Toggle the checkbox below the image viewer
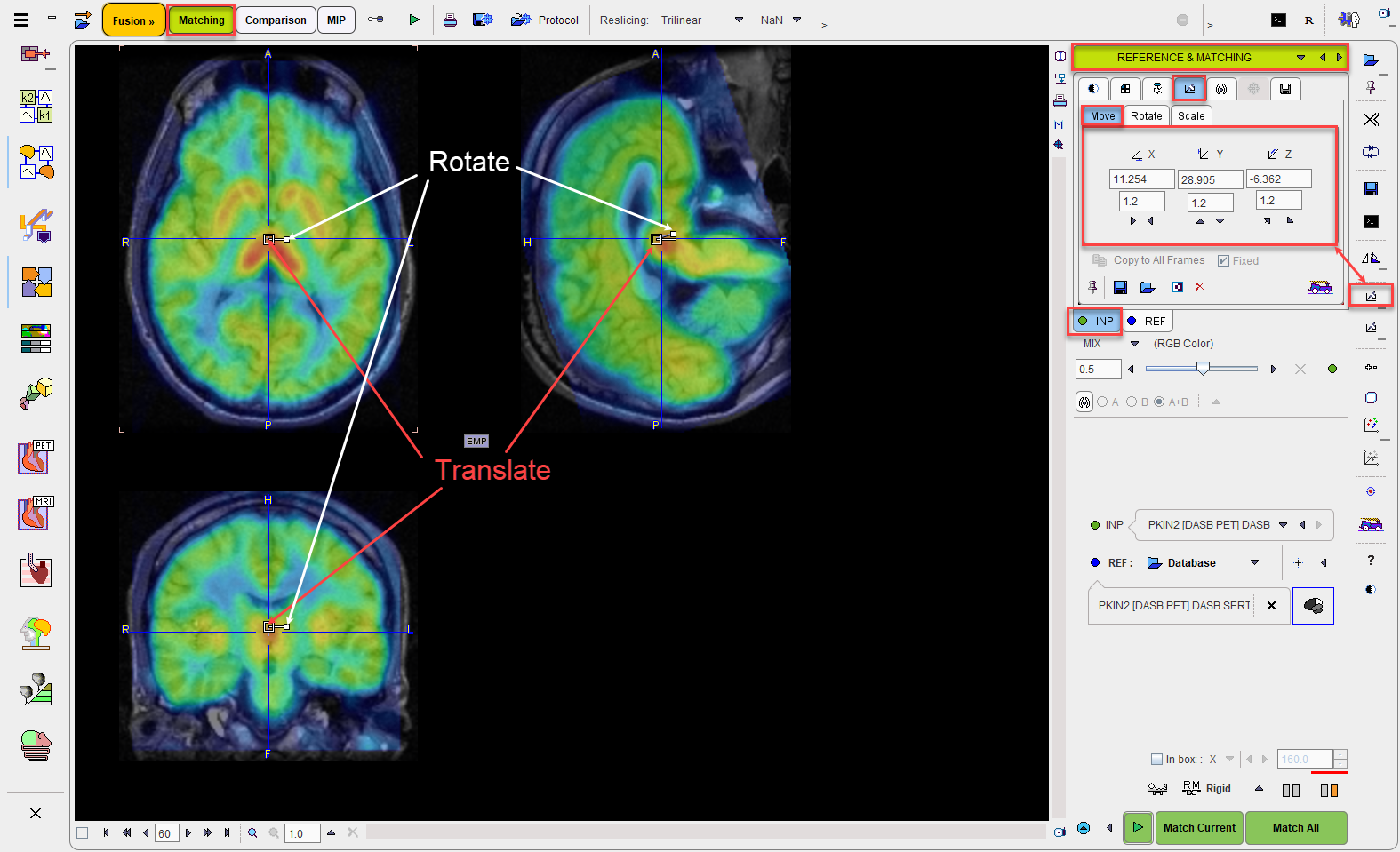 pos(83,833)
